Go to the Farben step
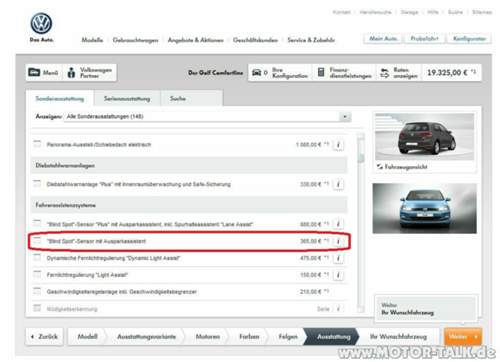 (249, 337)
